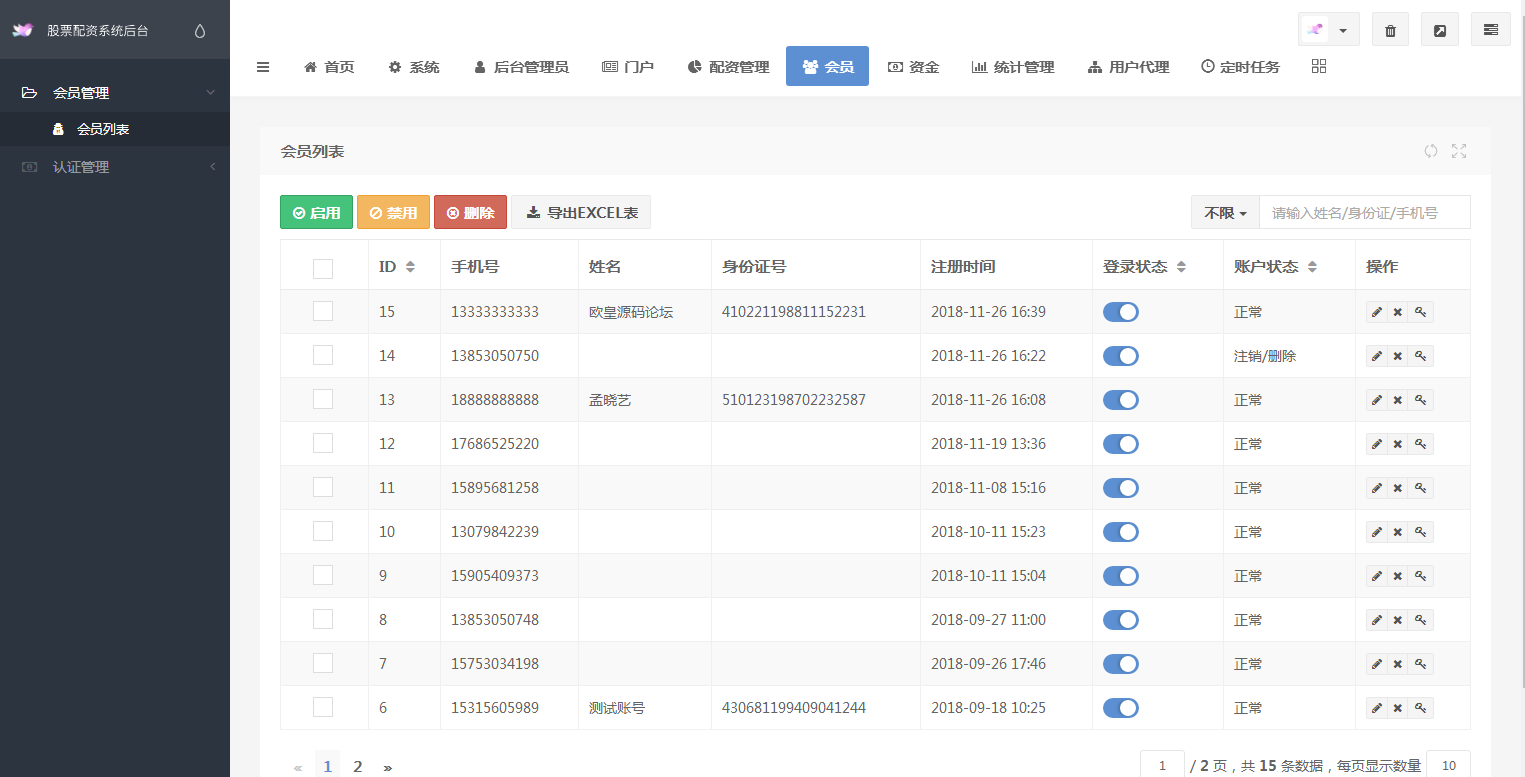The width and height of the screenshot is (1525, 777).
Task: Click the green 启用 enable button
Action: [x=316, y=212]
